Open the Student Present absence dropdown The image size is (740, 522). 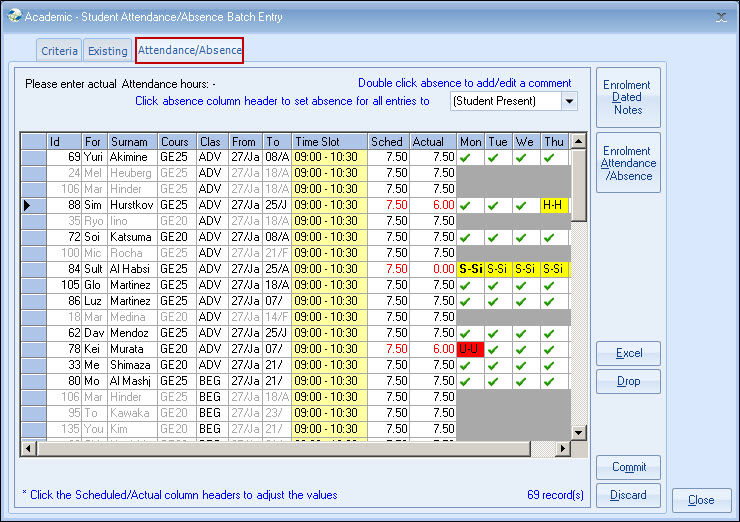(569, 101)
